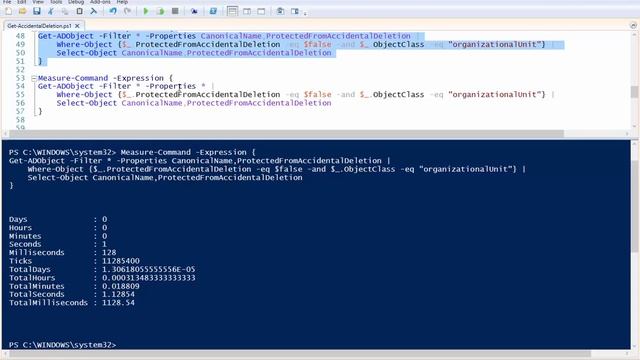Open the Tools menu
This screenshot has width=640, height=360.
pyautogui.click(x=56, y=2)
